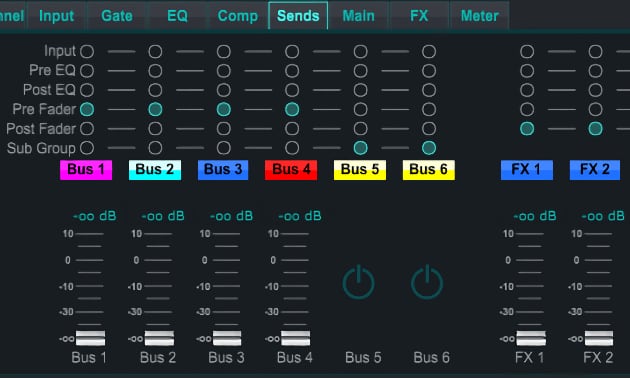Set Bus 5 to Pre Fader

pos(360,109)
